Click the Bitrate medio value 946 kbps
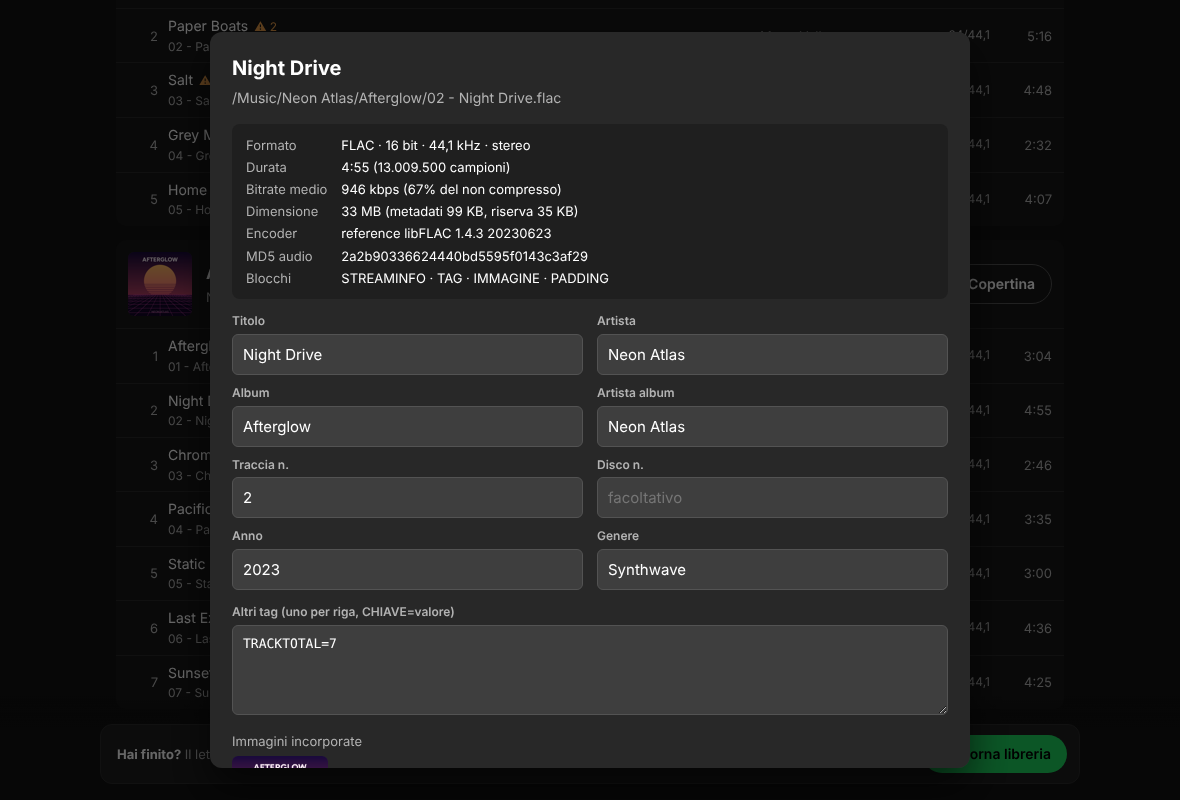Screen dimensions: 1180x800 [451, 190]
